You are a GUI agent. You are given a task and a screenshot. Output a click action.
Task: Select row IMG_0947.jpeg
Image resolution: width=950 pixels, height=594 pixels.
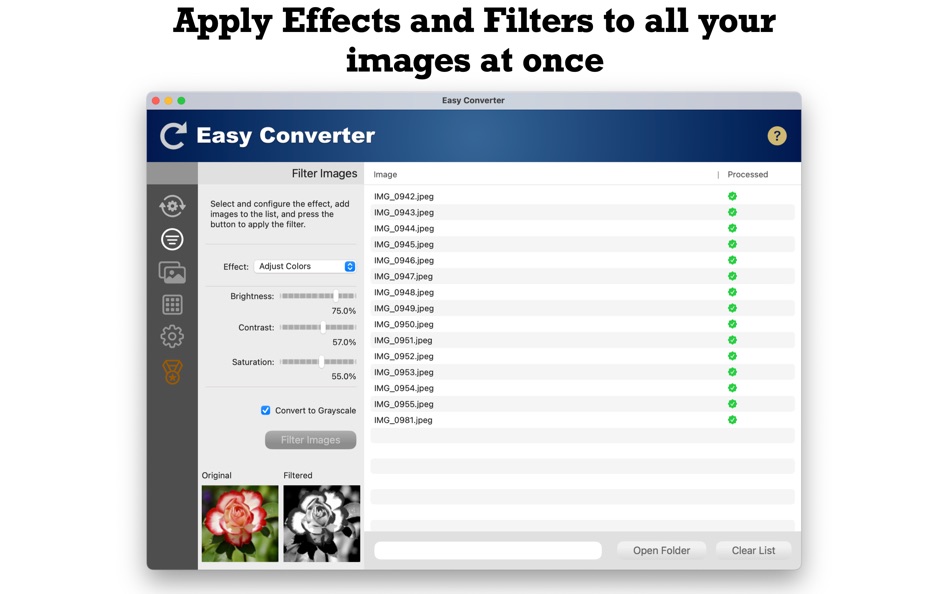coord(582,276)
